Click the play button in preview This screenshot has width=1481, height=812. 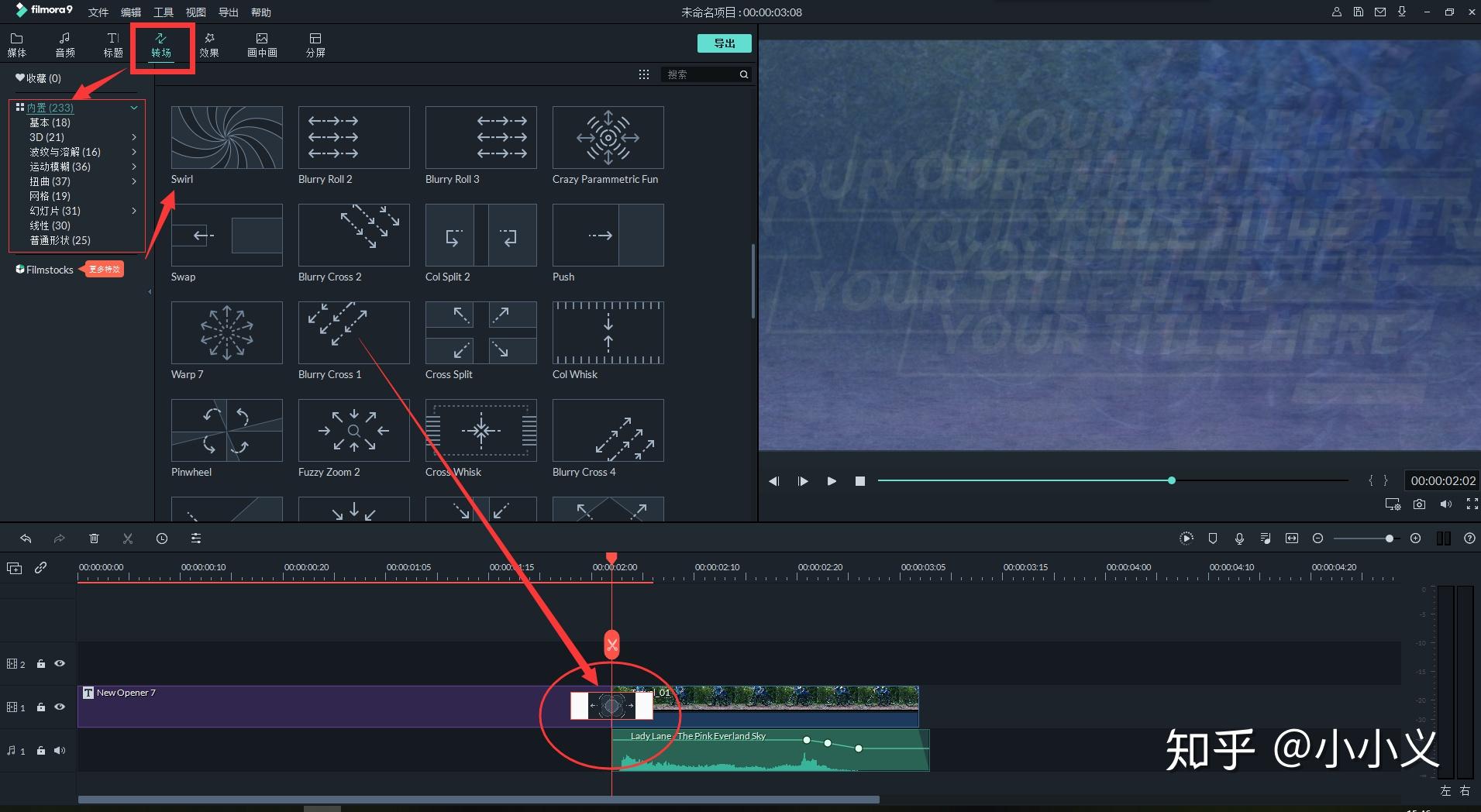pos(832,481)
